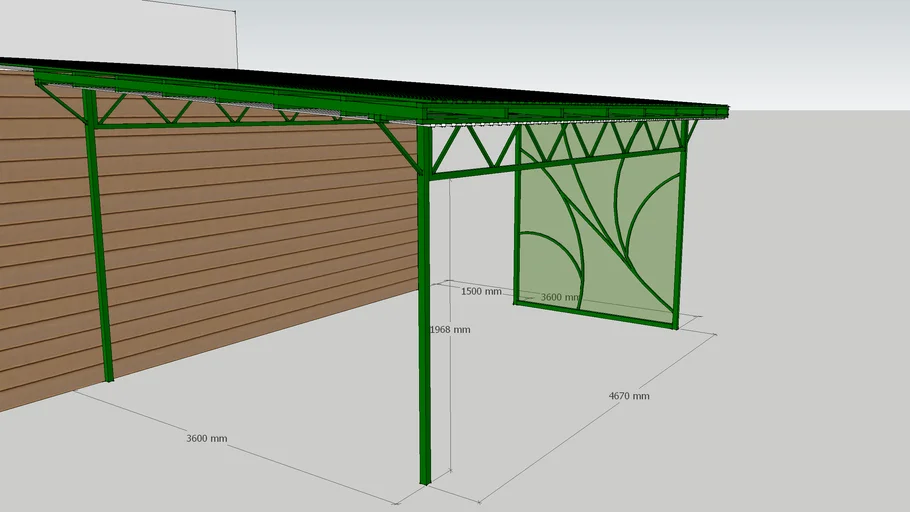Screen dimensions: 910x512
Task: Click the white building in the background
Action: click(x=120, y=30)
